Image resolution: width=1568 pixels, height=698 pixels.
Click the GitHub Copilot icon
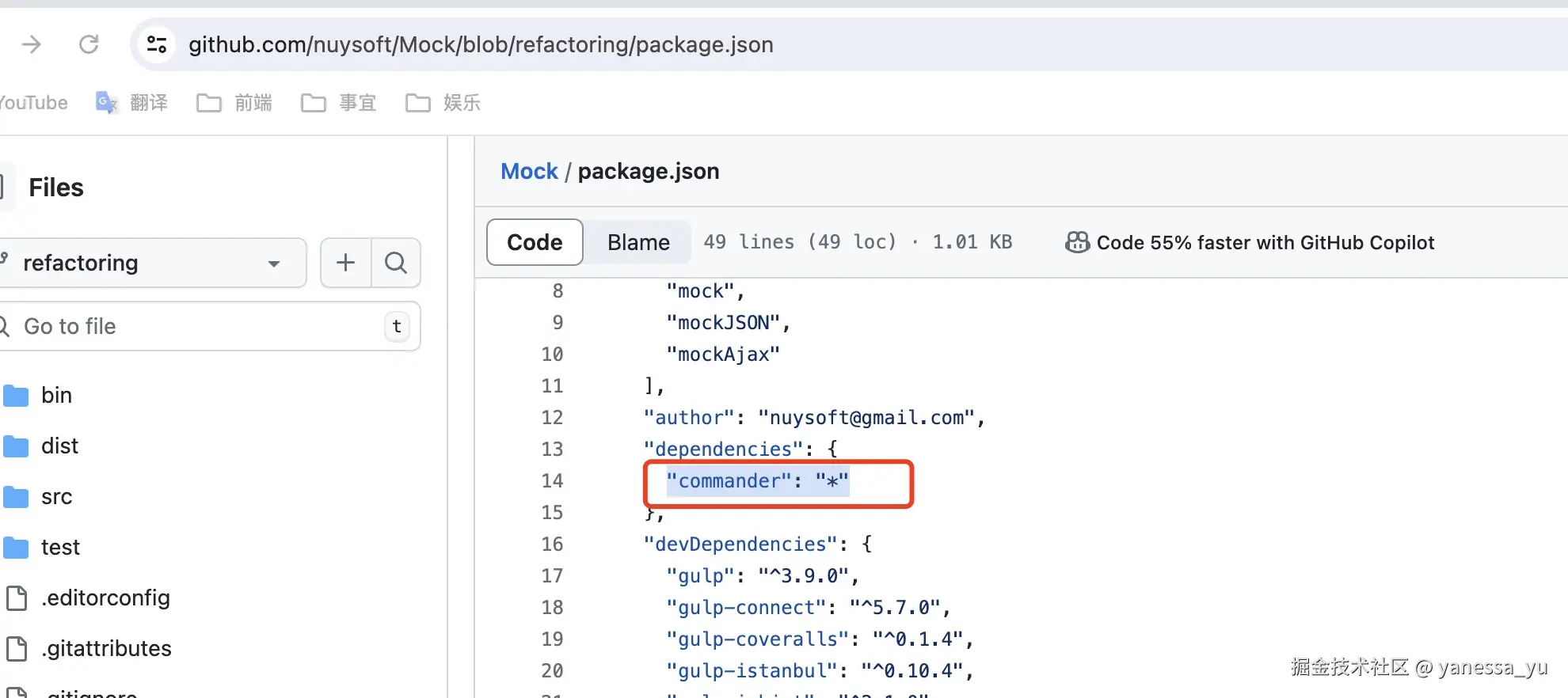(x=1077, y=242)
